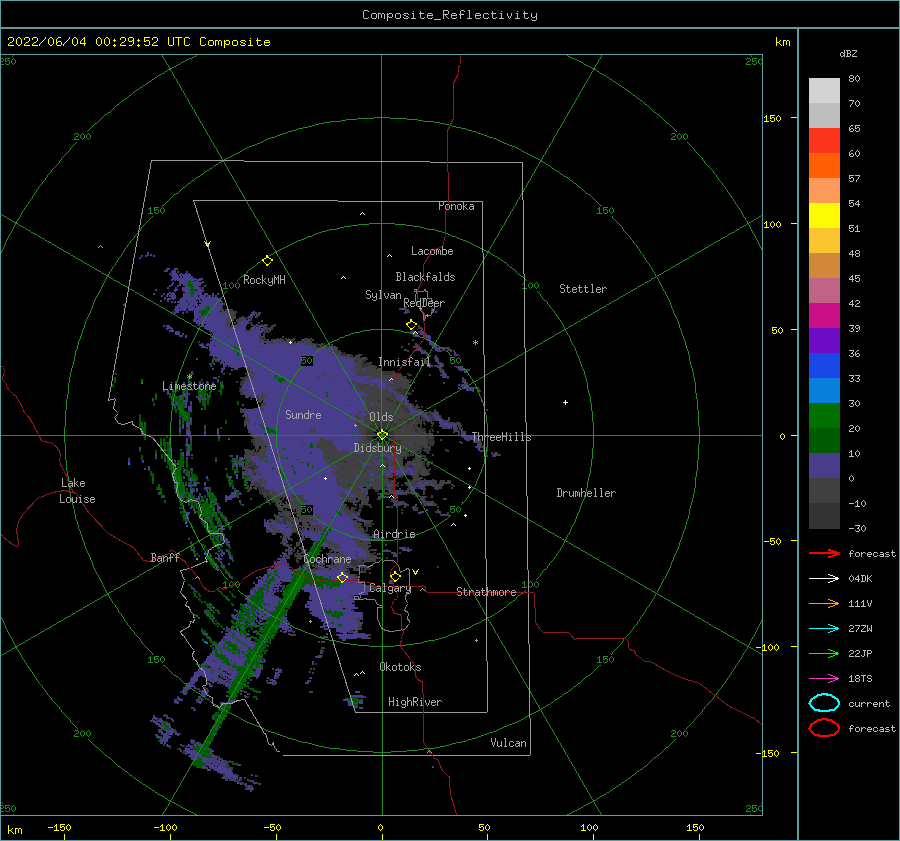Screen dimensions: 900x841
Task: Click the Lake Louise label
Action: pos(77,491)
